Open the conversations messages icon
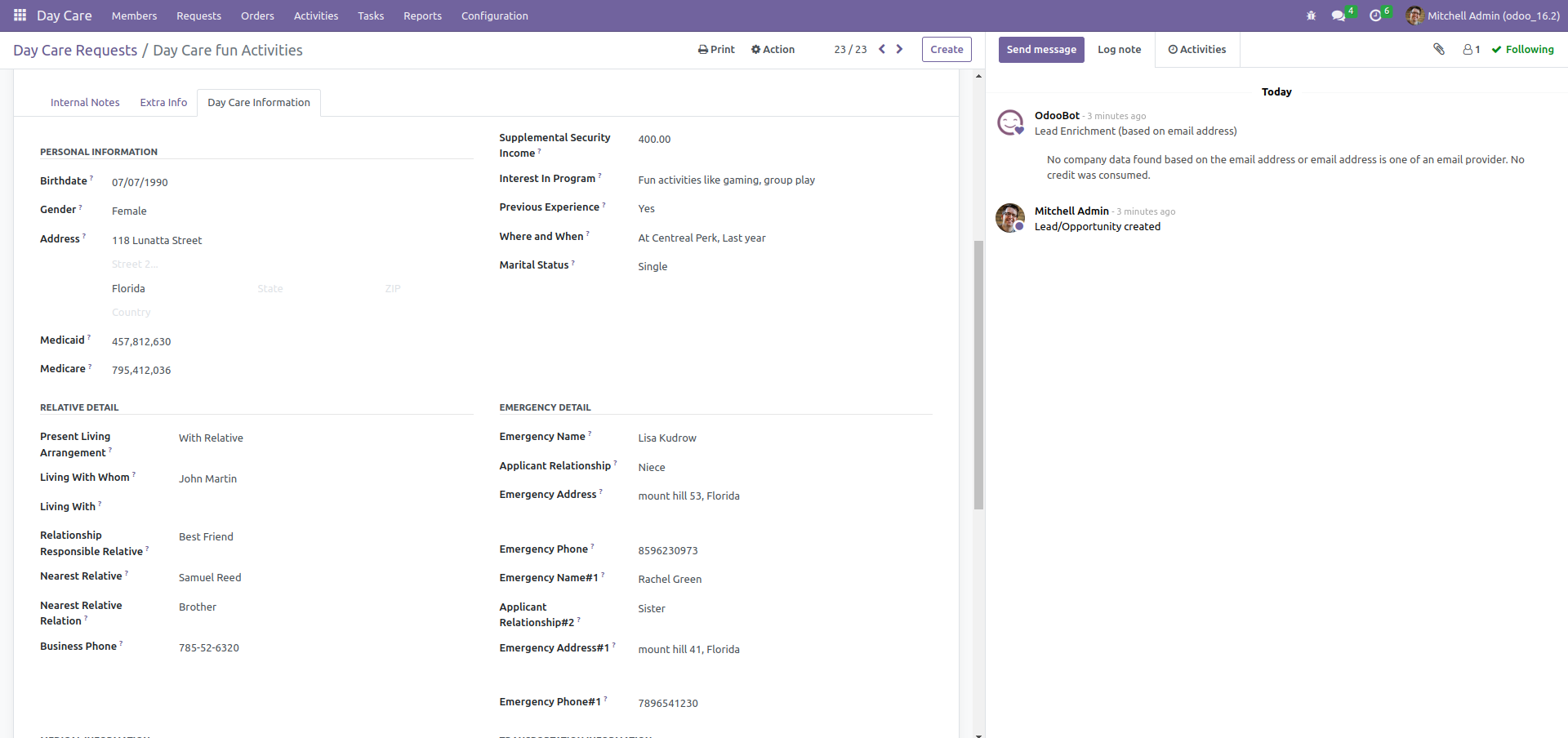1568x738 pixels. (1338, 16)
